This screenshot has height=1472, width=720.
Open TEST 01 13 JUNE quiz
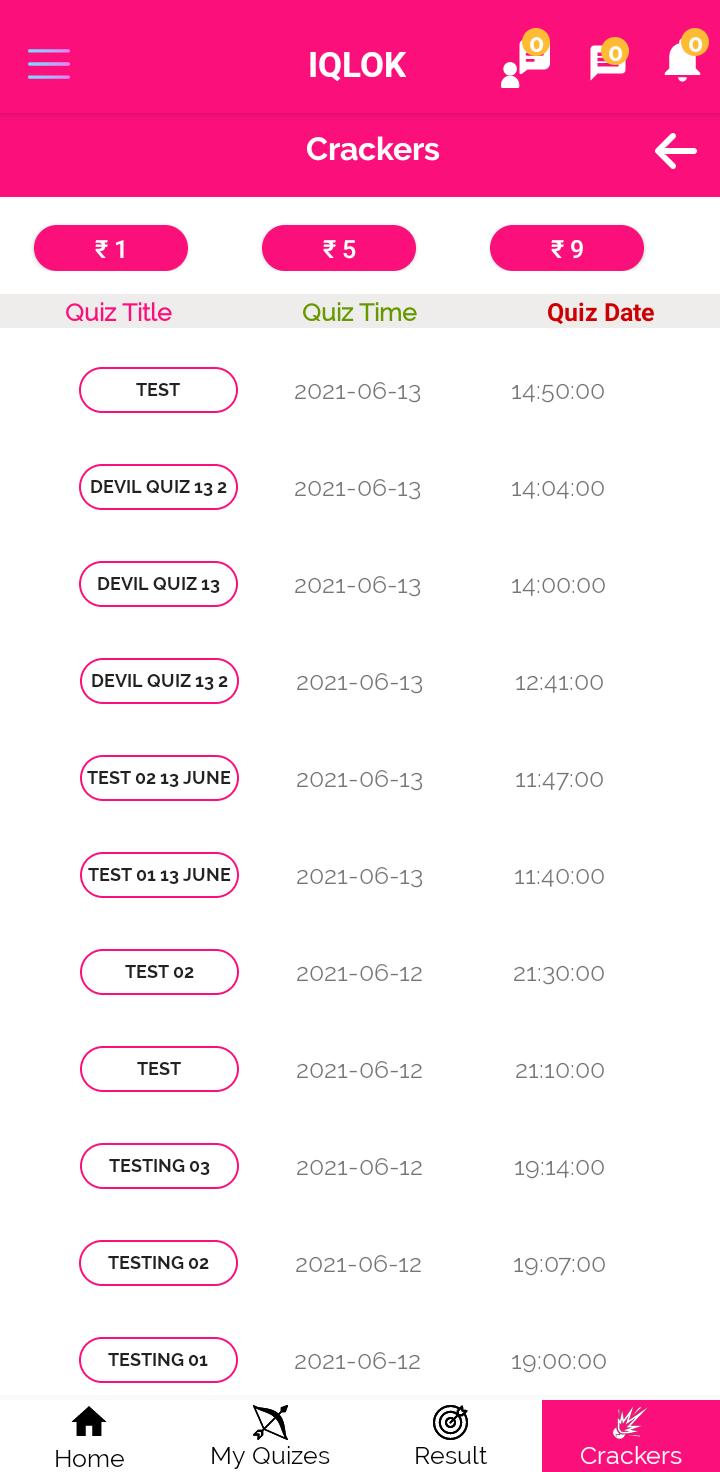pyautogui.click(x=159, y=875)
